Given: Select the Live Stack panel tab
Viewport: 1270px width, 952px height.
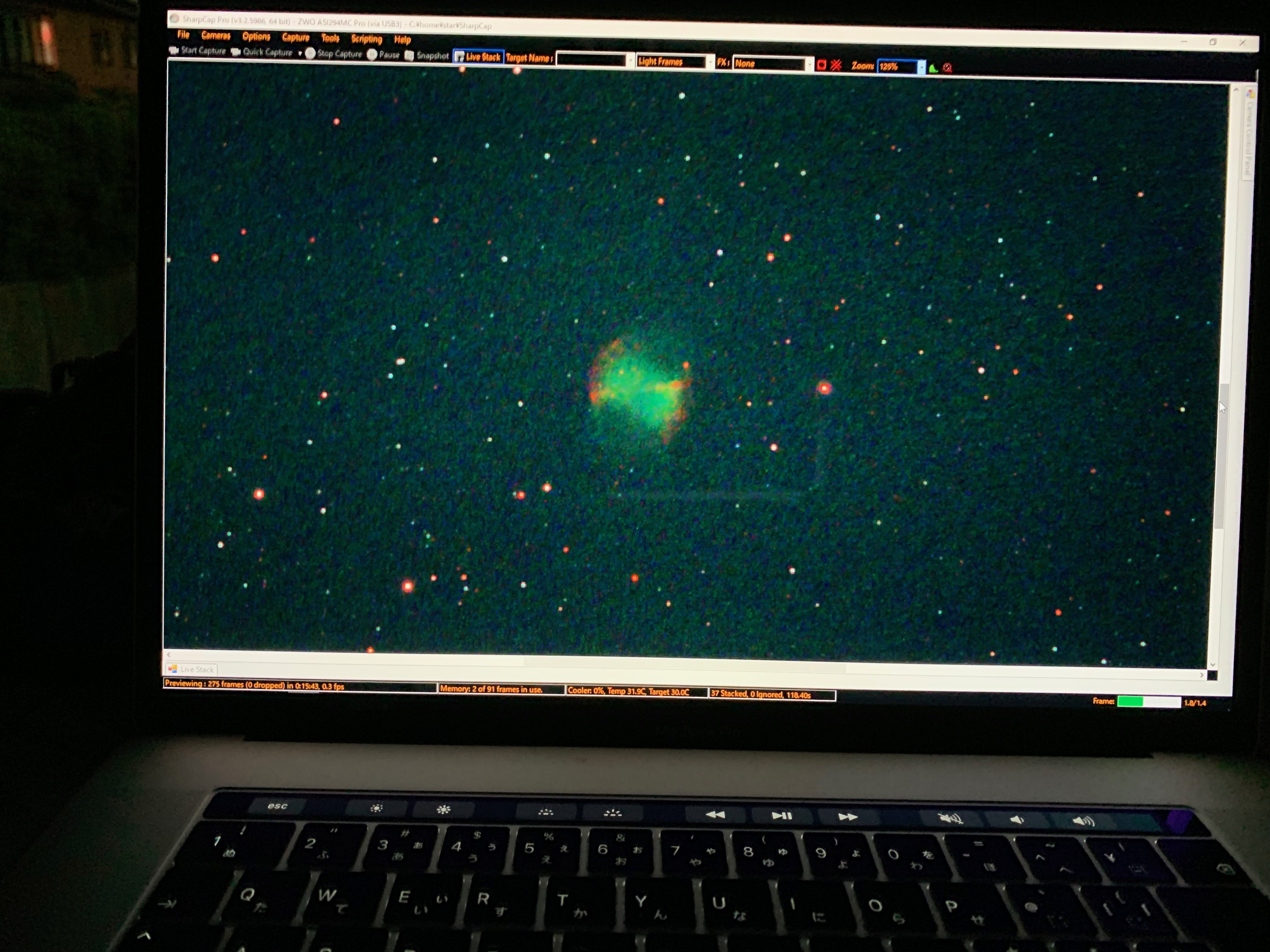Looking at the screenshot, I should [192, 669].
